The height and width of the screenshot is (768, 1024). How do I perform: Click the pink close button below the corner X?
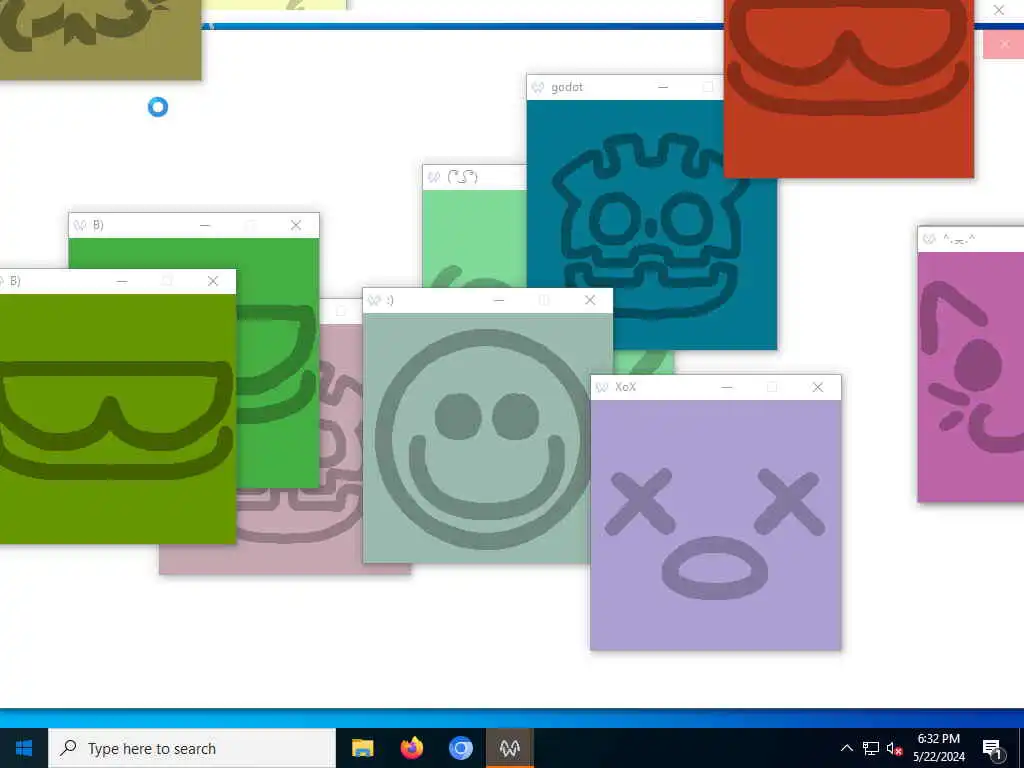(1004, 44)
